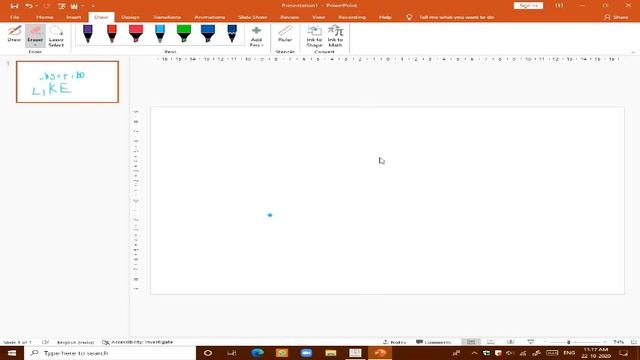The height and width of the screenshot is (360, 640).
Task: Show hidden system tray icons
Action: (x=474, y=353)
